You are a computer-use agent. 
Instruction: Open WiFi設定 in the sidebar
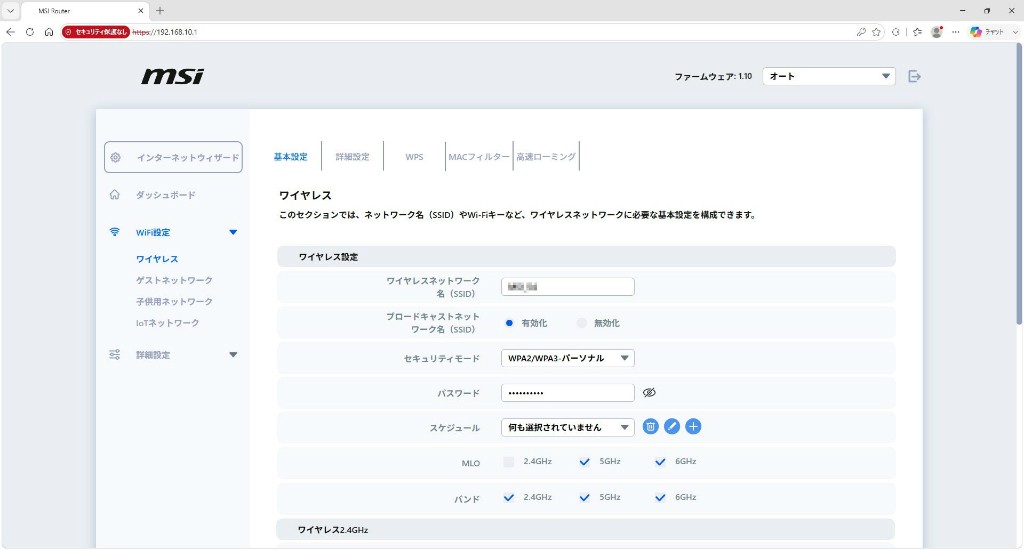click(153, 233)
